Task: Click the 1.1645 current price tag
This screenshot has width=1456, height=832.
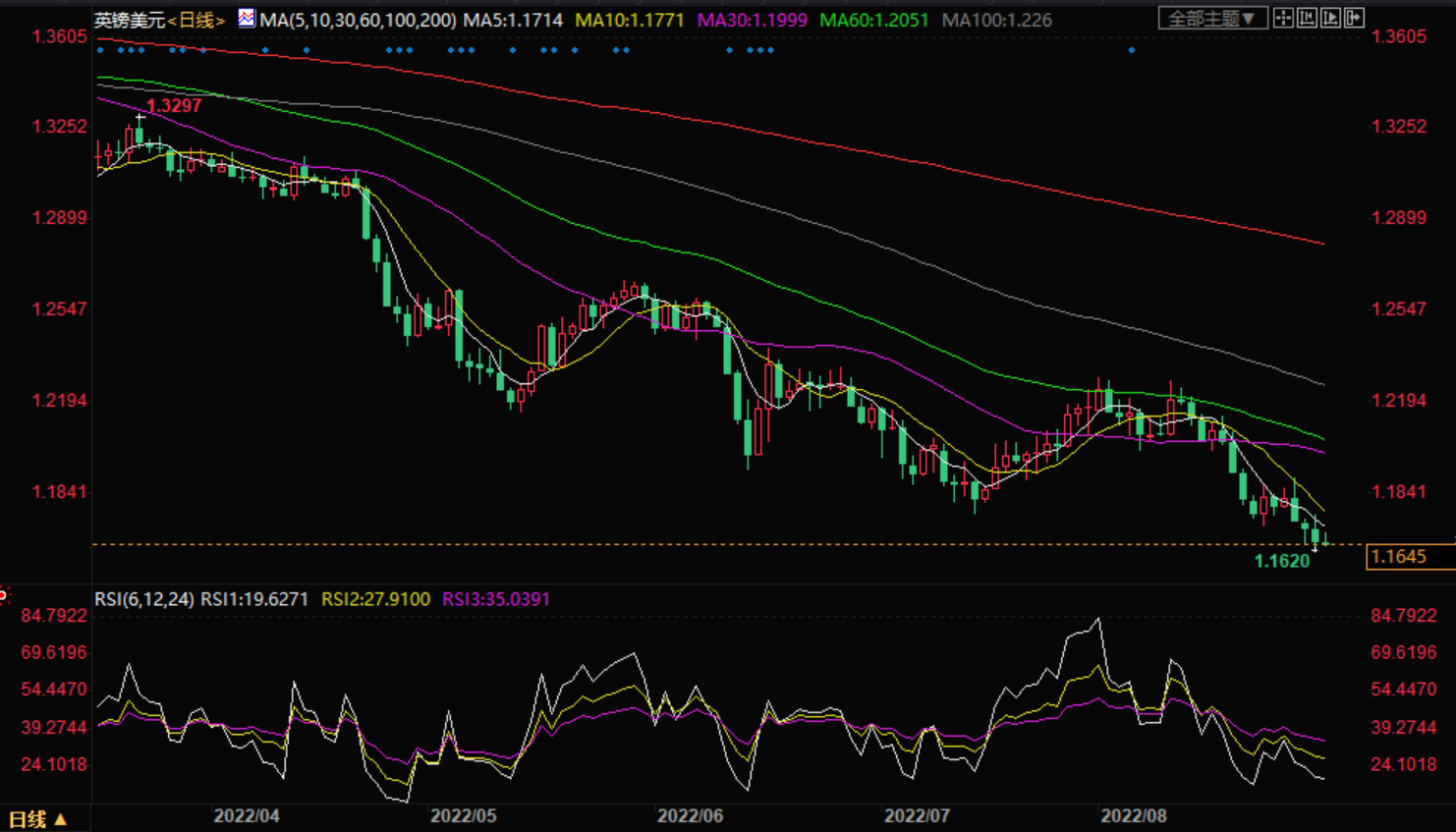Action: click(x=1398, y=557)
